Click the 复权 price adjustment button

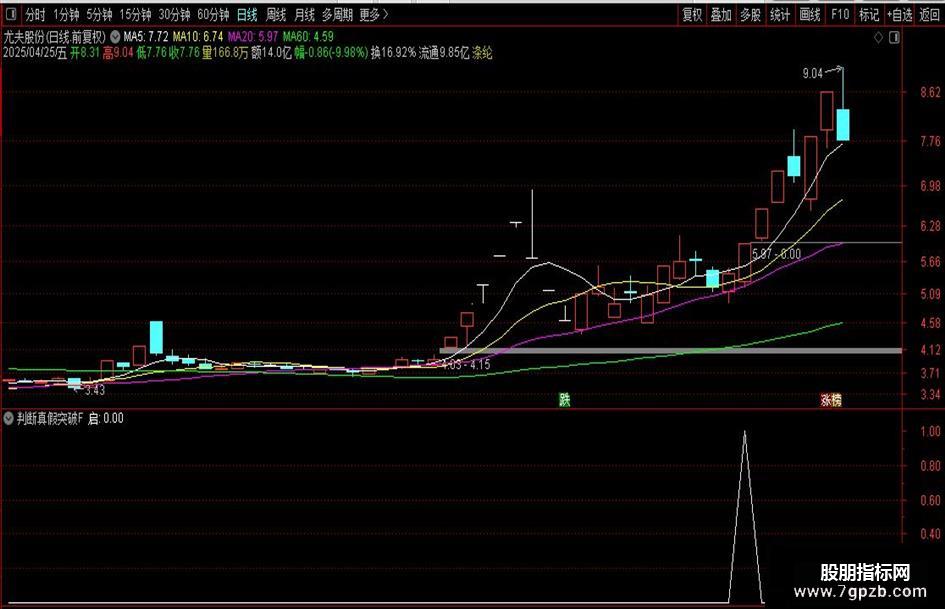(692, 14)
